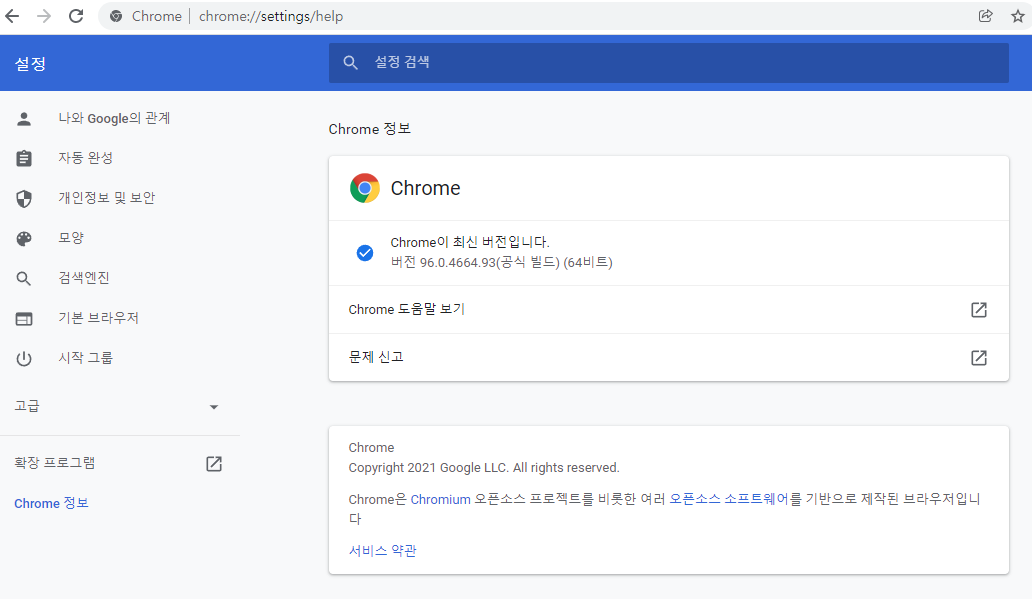Open 확장 프로그램 link in sidebar

coord(55,463)
